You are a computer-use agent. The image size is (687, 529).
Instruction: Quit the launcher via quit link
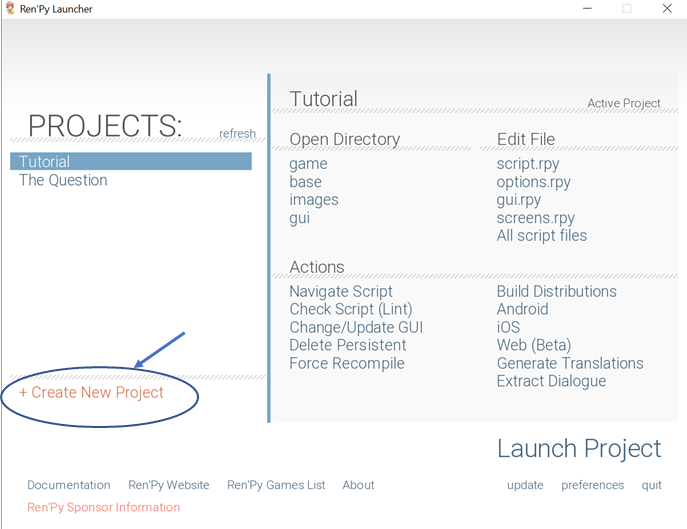click(652, 485)
